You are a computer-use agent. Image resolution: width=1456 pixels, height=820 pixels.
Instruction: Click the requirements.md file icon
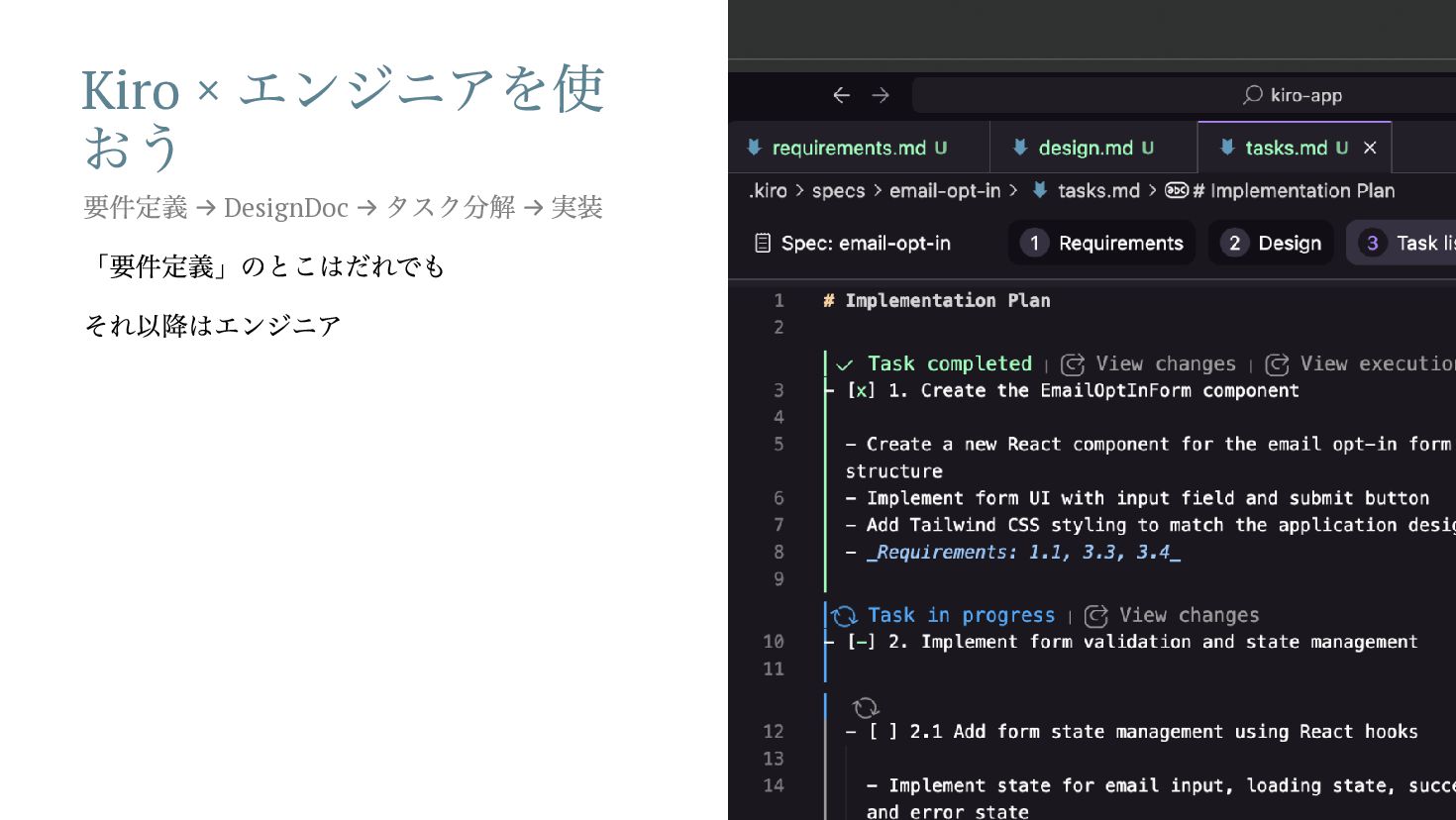[x=754, y=148]
